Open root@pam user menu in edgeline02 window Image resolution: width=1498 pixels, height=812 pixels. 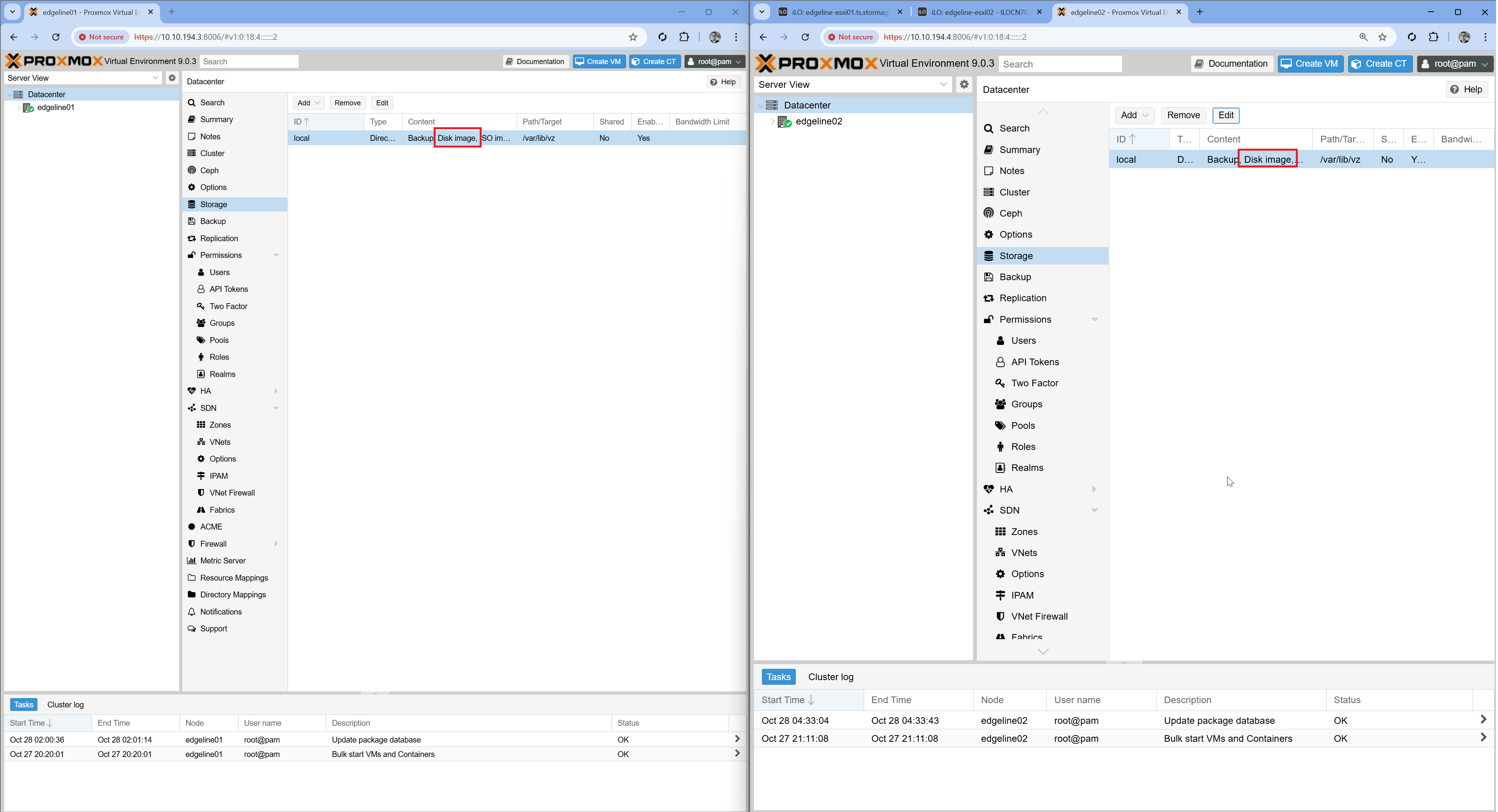(1454, 64)
